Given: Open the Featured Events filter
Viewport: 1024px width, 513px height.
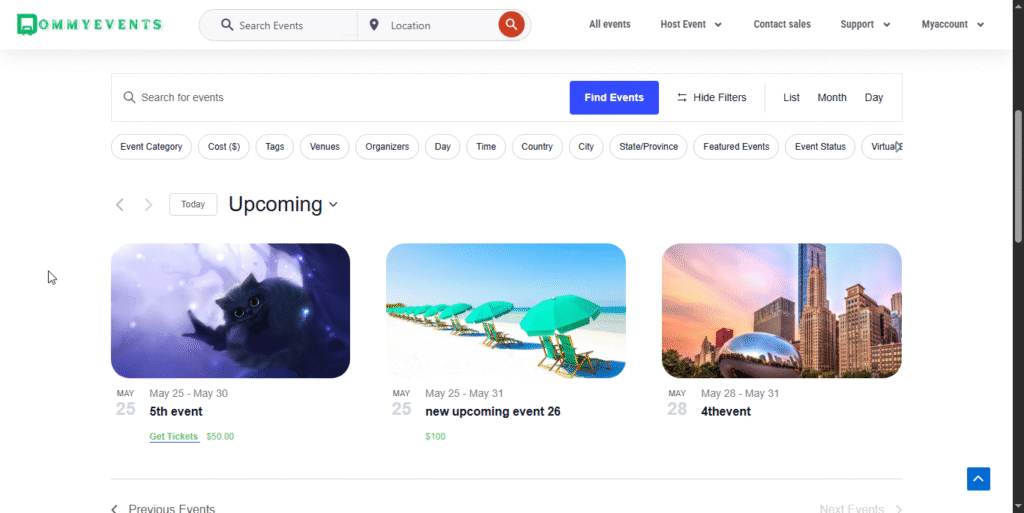Looking at the screenshot, I should pyautogui.click(x=736, y=147).
